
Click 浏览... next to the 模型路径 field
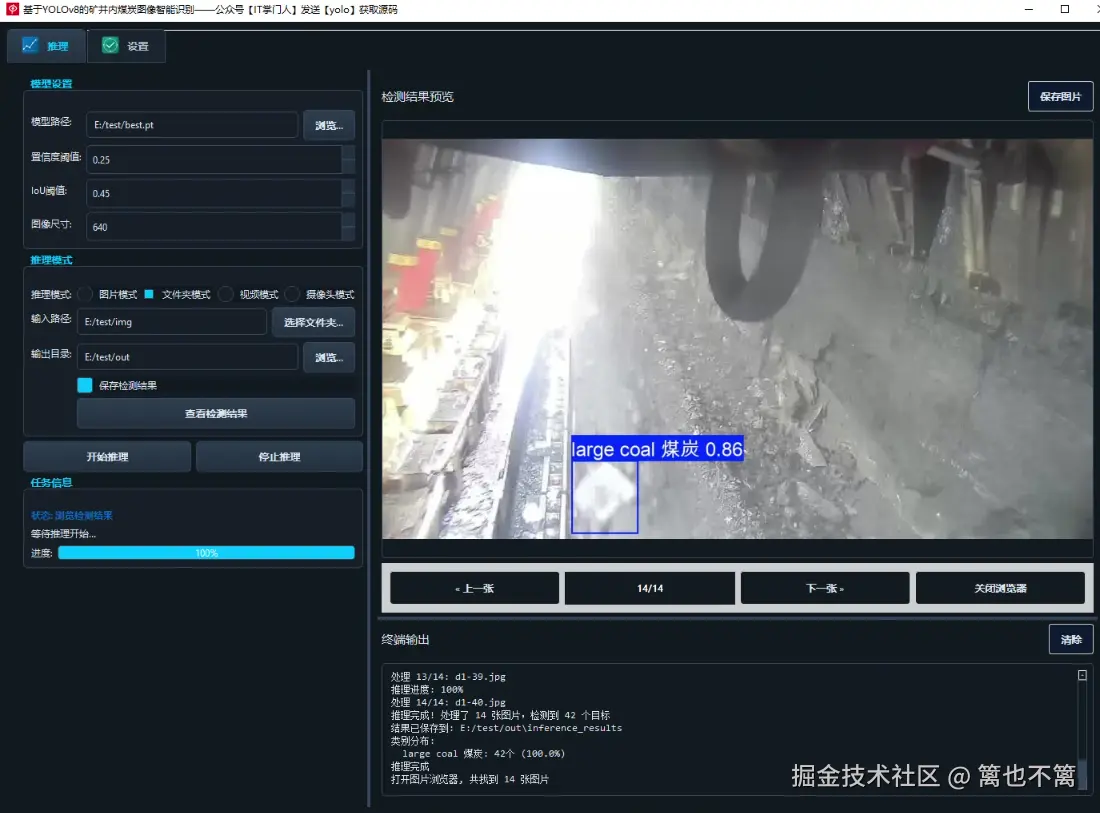pos(329,126)
